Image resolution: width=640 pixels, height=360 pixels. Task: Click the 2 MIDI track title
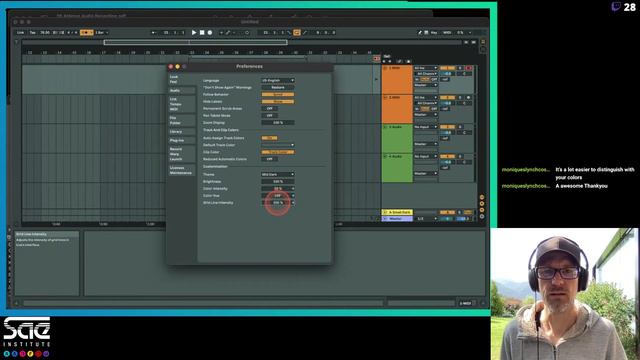pyautogui.click(x=394, y=98)
